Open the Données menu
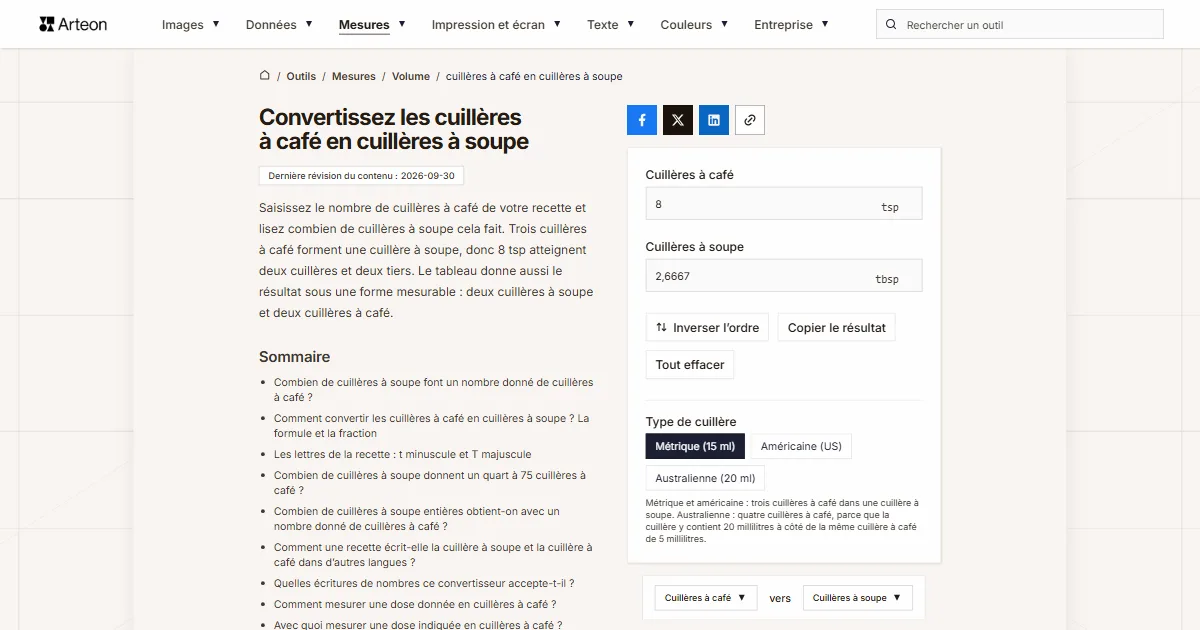The width and height of the screenshot is (1200, 630). click(x=279, y=25)
